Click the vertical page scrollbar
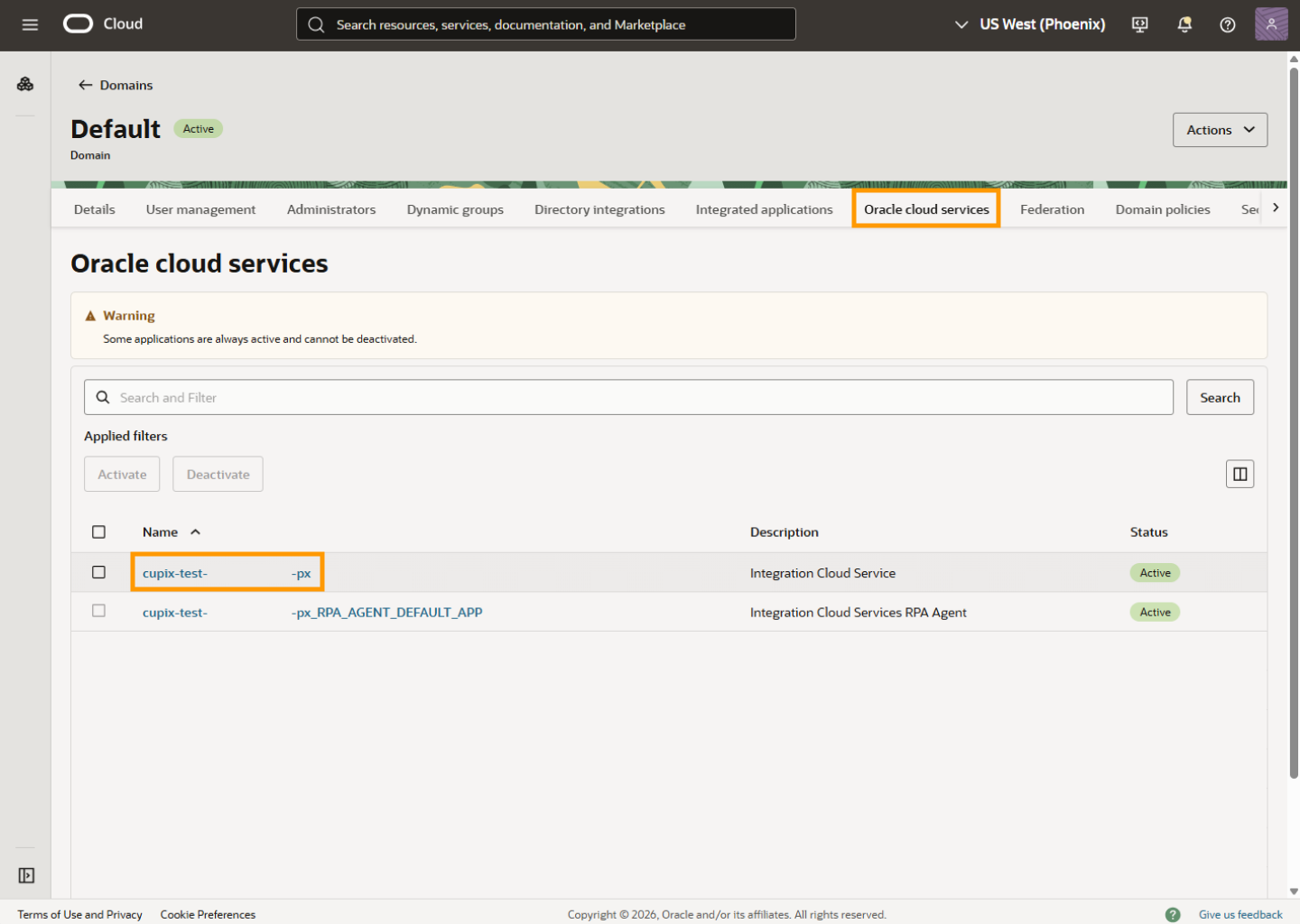Viewport: 1300px width, 924px height. pos(1294,423)
